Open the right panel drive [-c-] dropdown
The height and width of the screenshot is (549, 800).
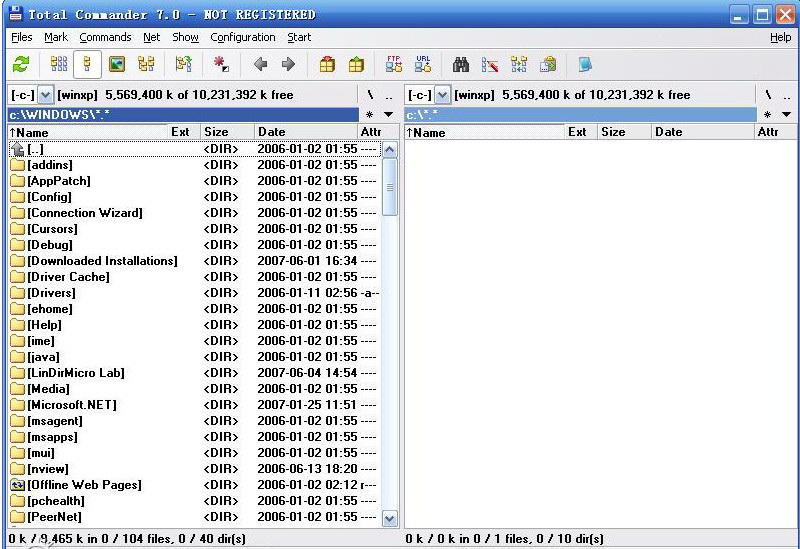pos(442,95)
